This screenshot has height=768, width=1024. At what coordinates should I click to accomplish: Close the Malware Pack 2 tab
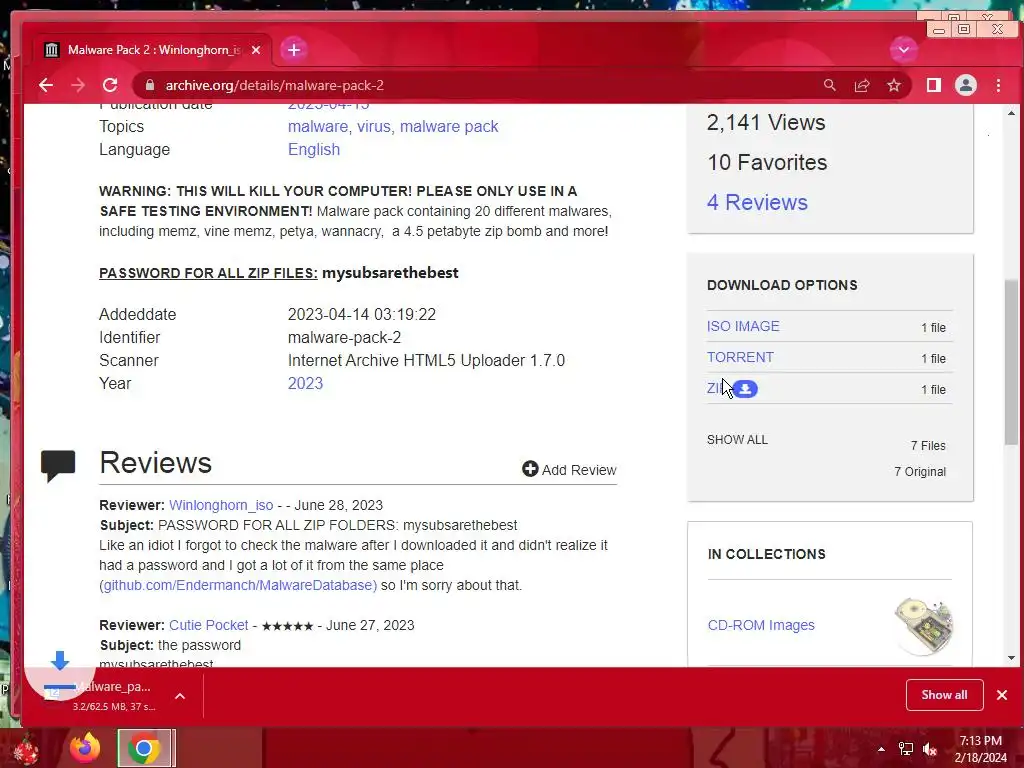(x=256, y=50)
